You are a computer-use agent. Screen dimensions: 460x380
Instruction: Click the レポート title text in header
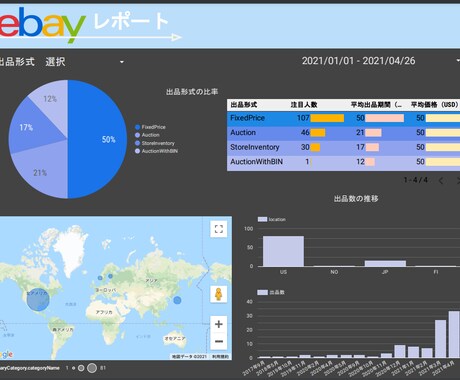(x=130, y=21)
